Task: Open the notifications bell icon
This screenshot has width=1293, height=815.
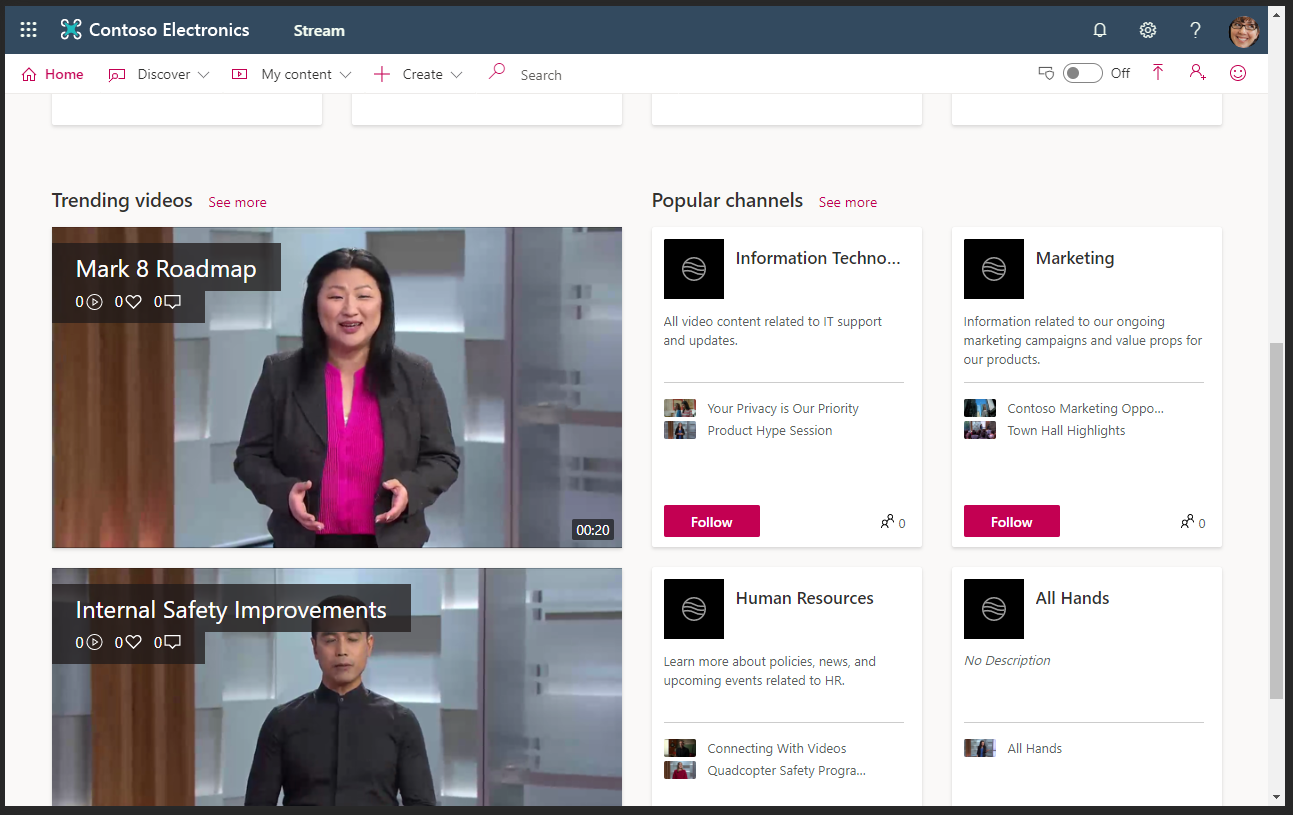Action: pyautogui.click(x=1100, y=30)
